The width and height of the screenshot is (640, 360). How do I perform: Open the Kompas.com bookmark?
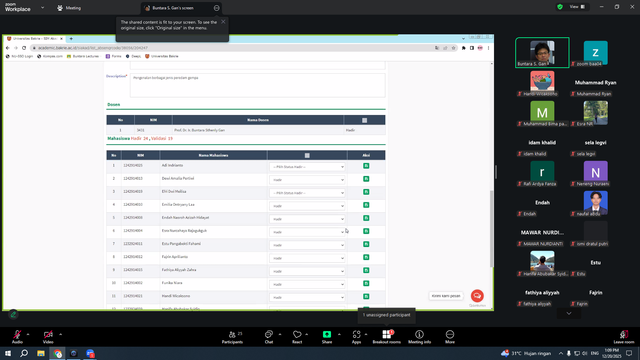click(x=50, y=56)
